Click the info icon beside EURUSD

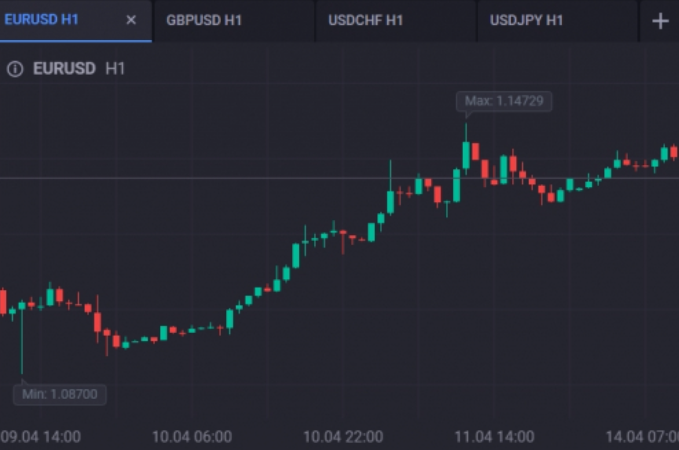coord(15,69)
